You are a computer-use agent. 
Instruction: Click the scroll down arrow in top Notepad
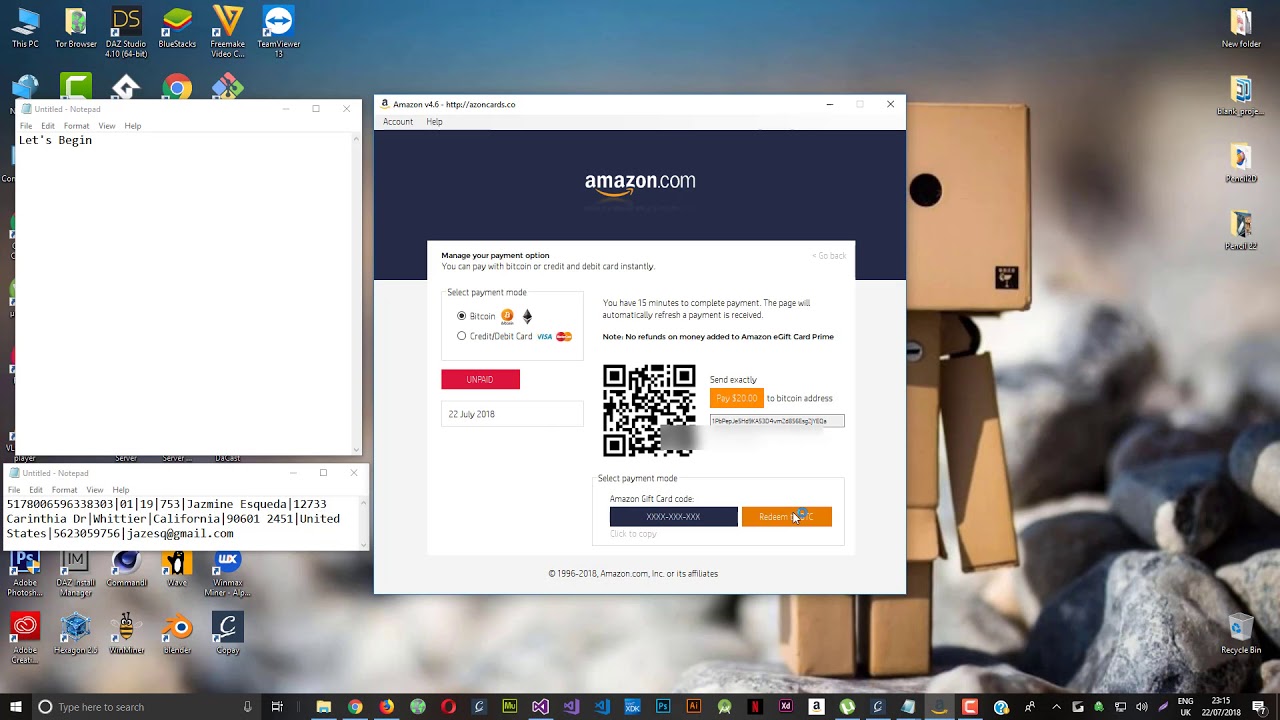pos(355,448)
